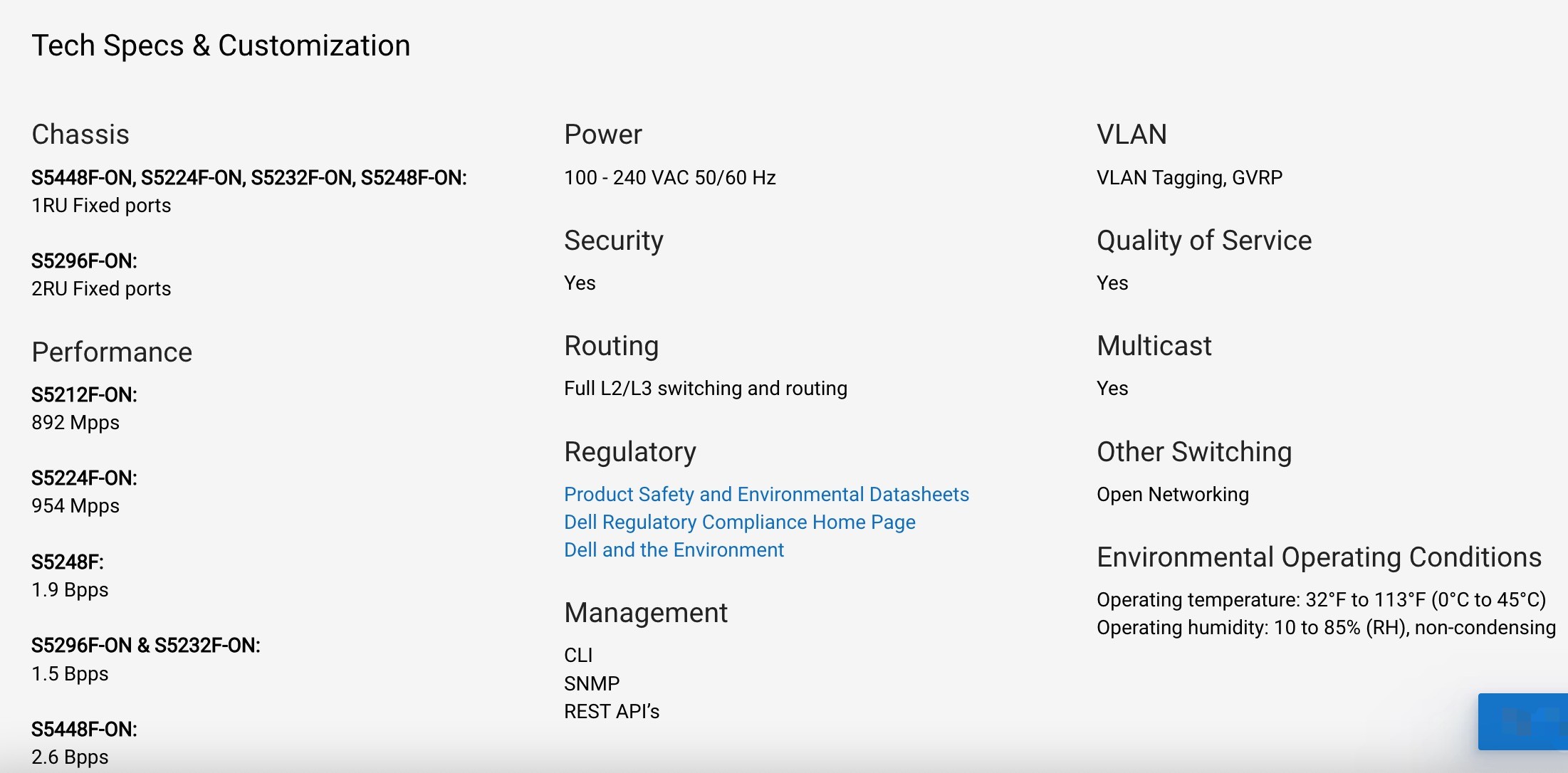Click the S5296F-ON 2RU Fixed ports text
Viewport: 1568px width, 773px height.
101,288
